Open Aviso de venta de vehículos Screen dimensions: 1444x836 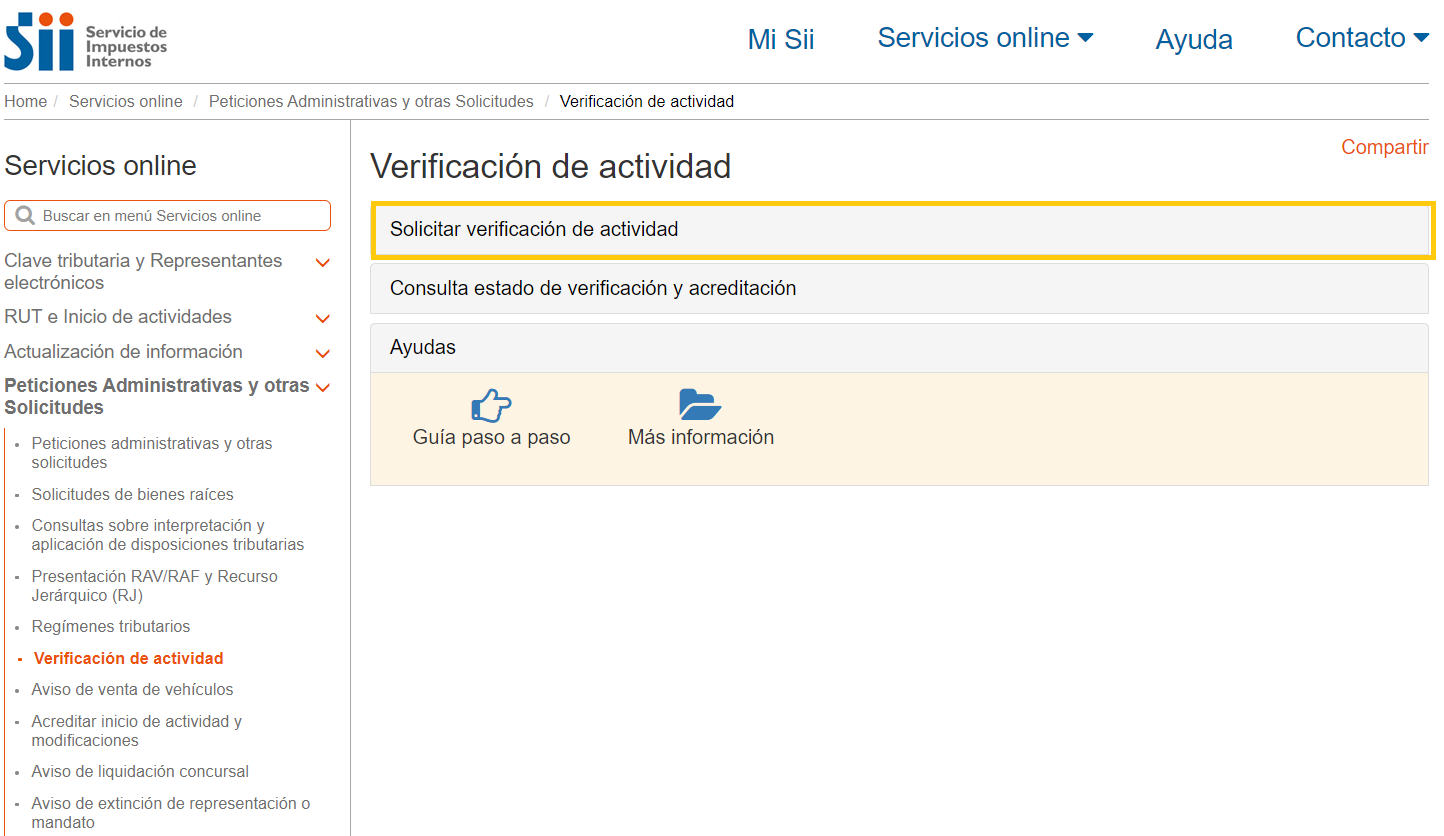(x=132, y=689)
